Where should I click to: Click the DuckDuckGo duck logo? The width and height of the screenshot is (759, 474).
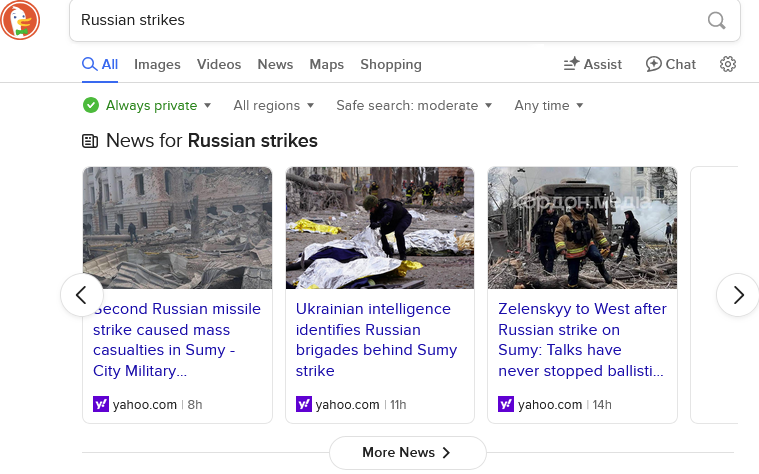pos(20,20)
